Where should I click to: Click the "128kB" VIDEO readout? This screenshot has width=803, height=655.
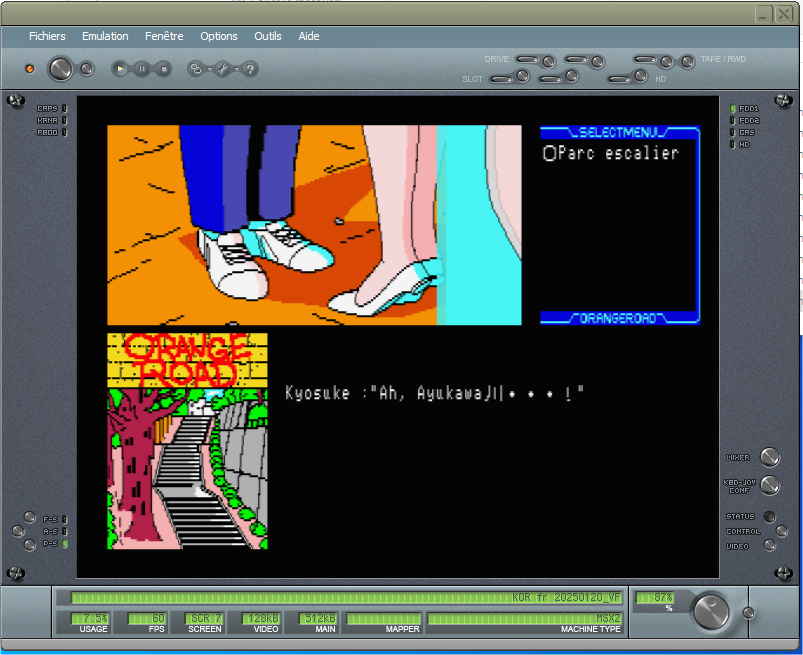[x=261, y=619]
